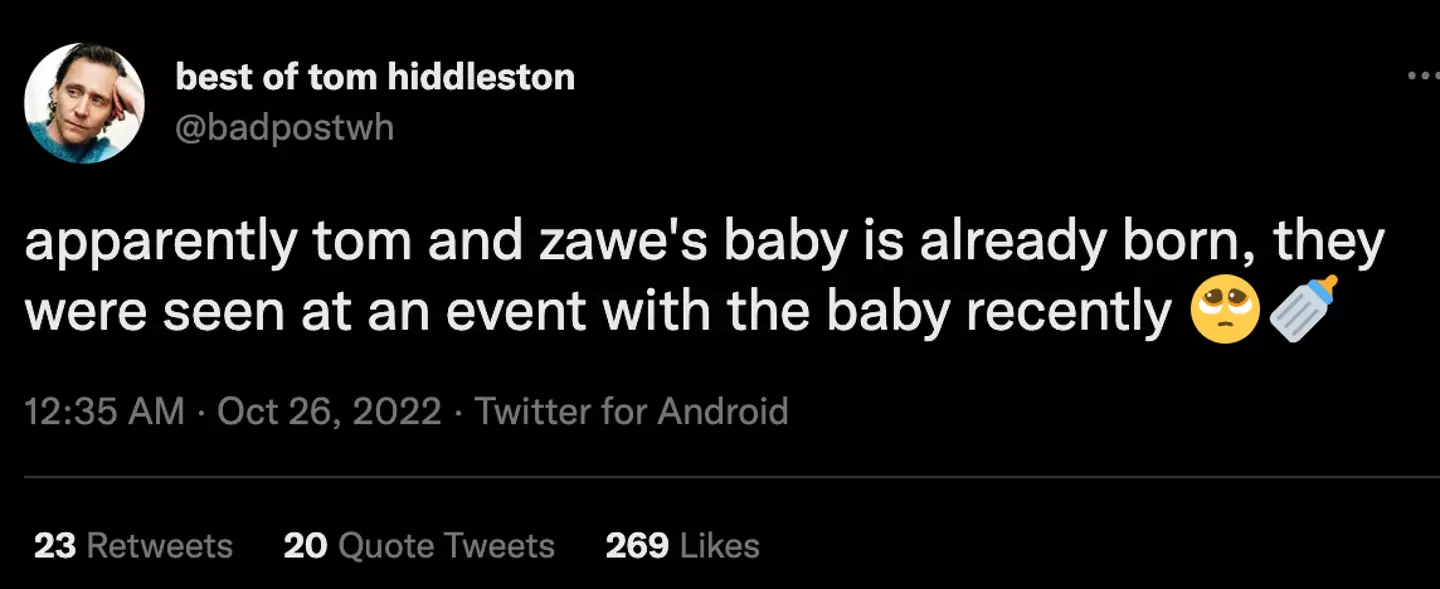1440x589 pixels.
Task: Click the @badpostwh handle
Action: tap(284, 128)
